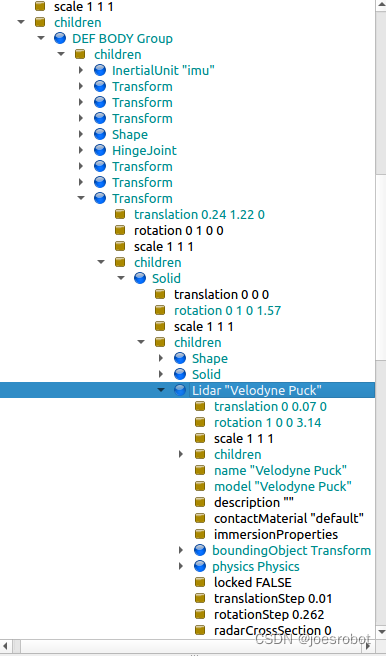386x656 pixels.
Task: Click the cube icon beside rotation 0 1 0 0
Action: pos(120,230)
